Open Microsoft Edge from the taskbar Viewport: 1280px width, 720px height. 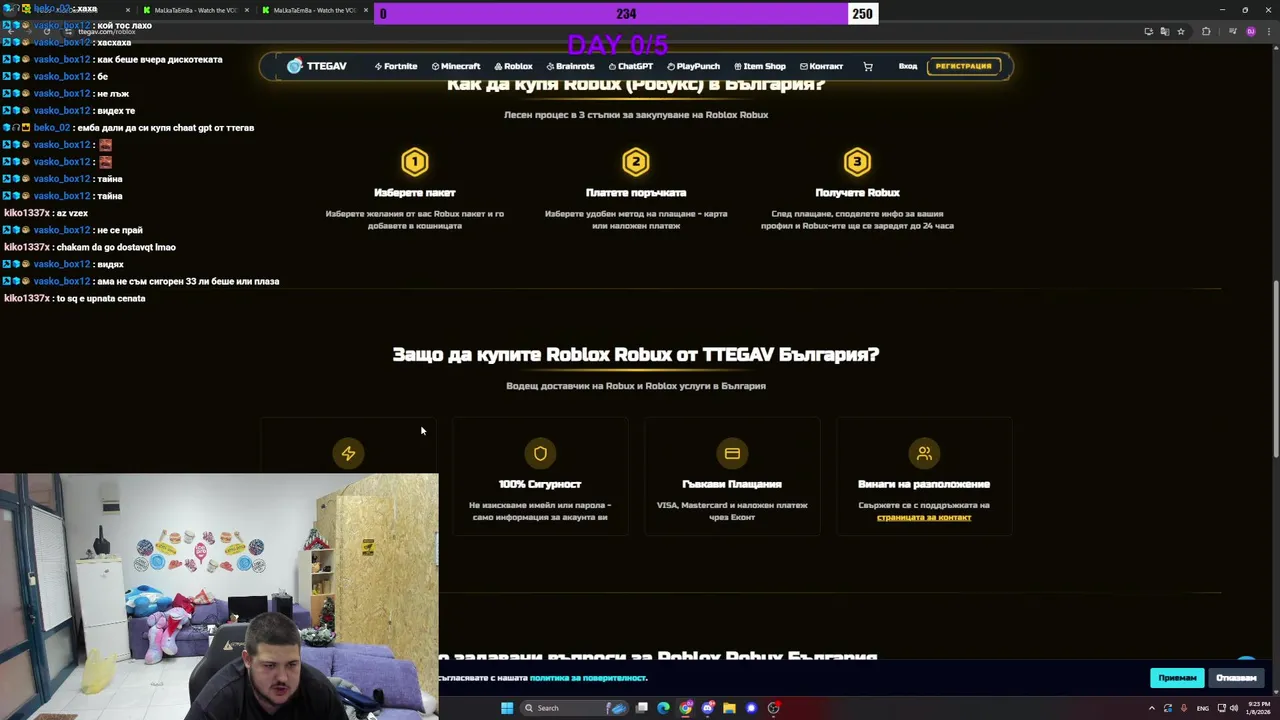[x=663, y=708]
